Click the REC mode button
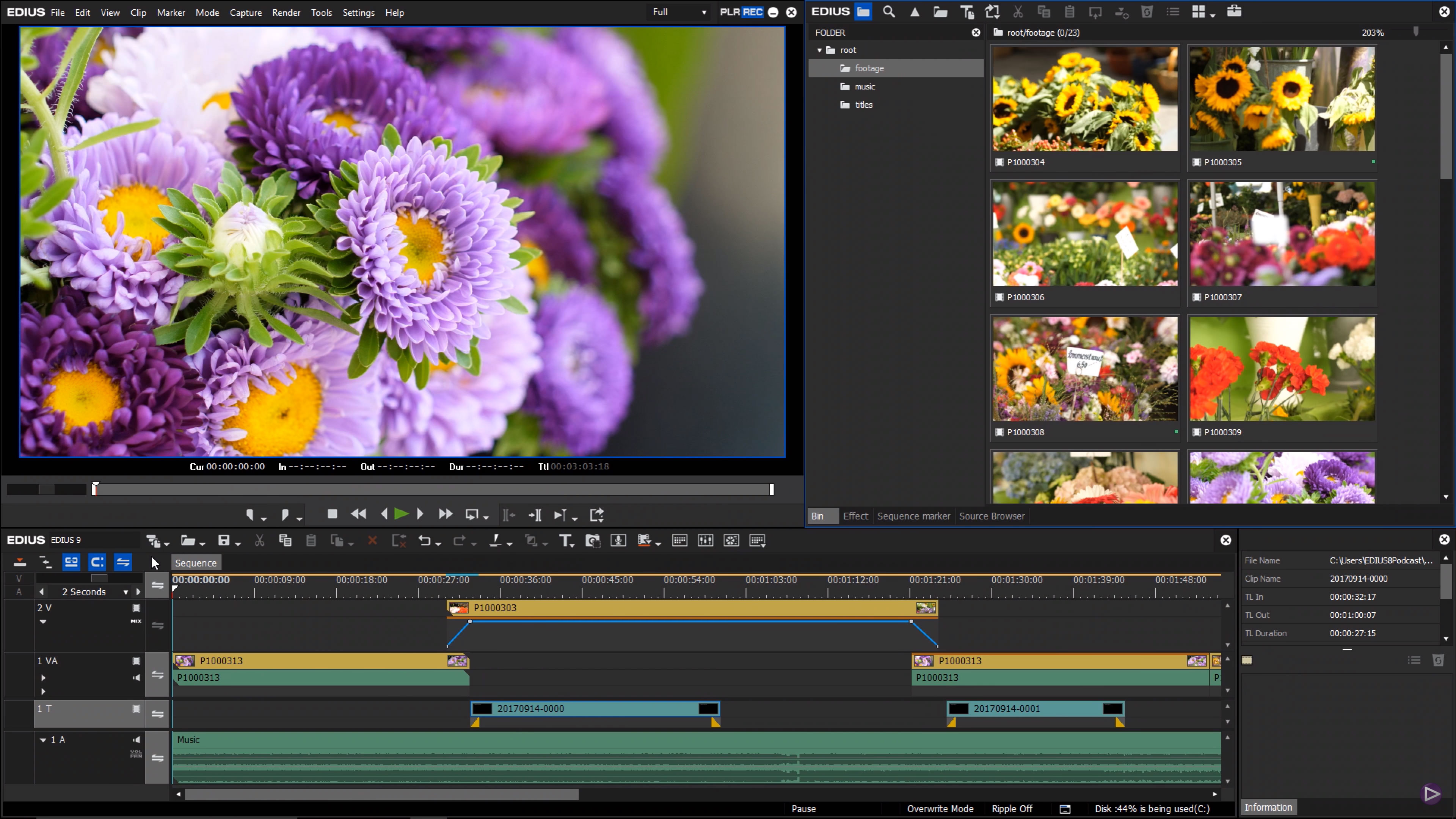The height and width of the screenshot is (819, 1456). [x=752, y=12]
